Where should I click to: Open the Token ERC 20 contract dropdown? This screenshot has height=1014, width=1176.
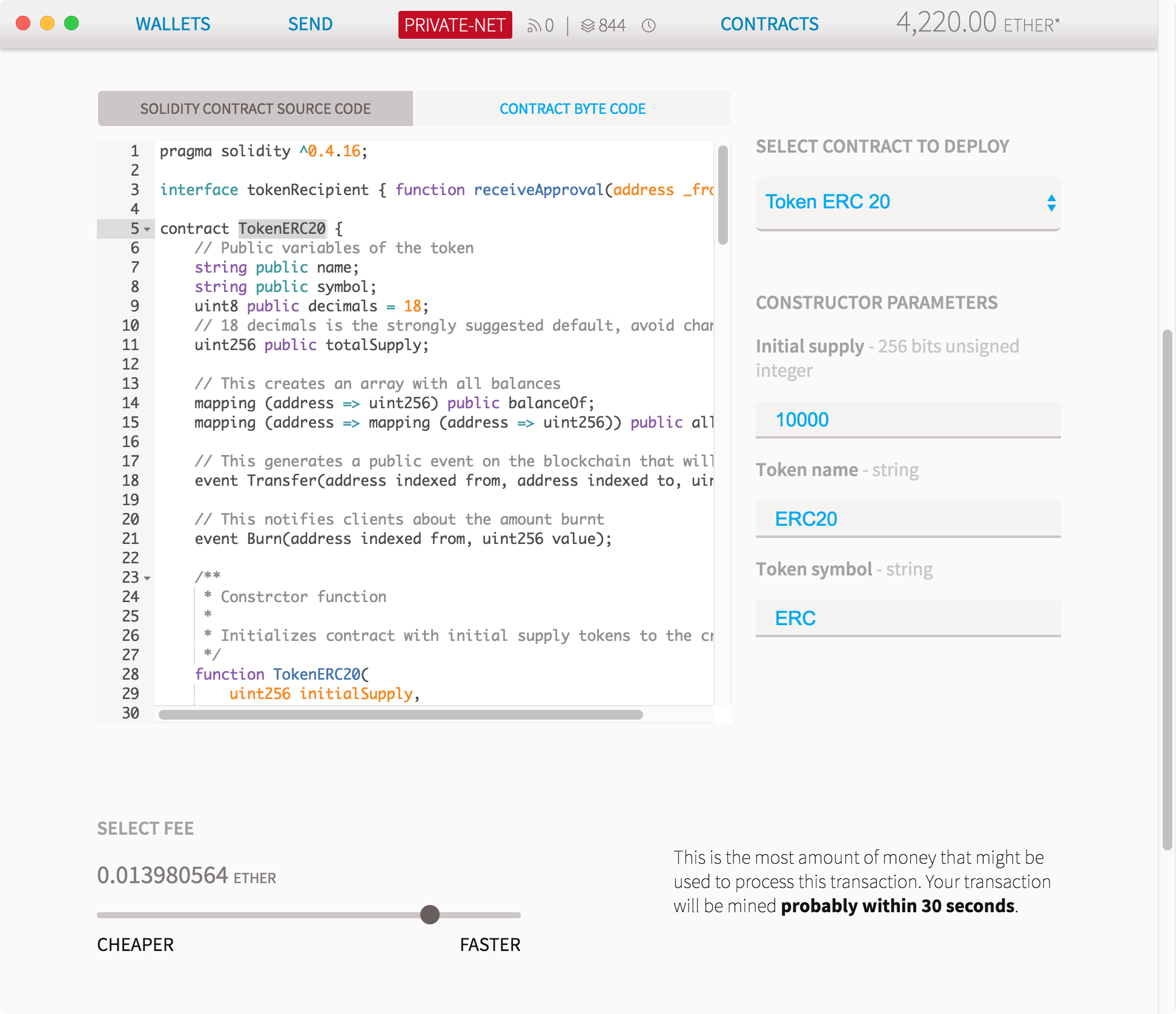coord(908,202)
